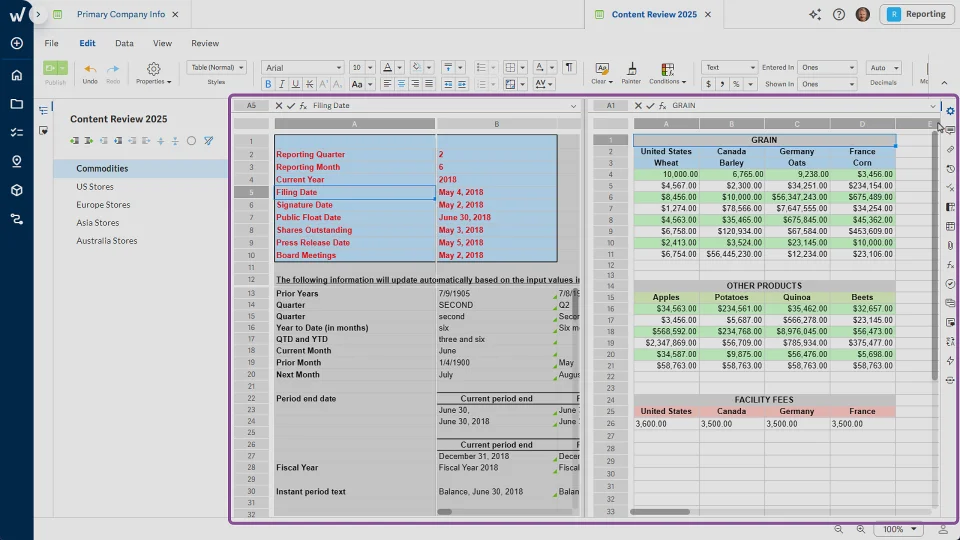Select the format Painter tool
This screenshot has width=960, height=540.
pyautogui.click(x=631, y=68)
